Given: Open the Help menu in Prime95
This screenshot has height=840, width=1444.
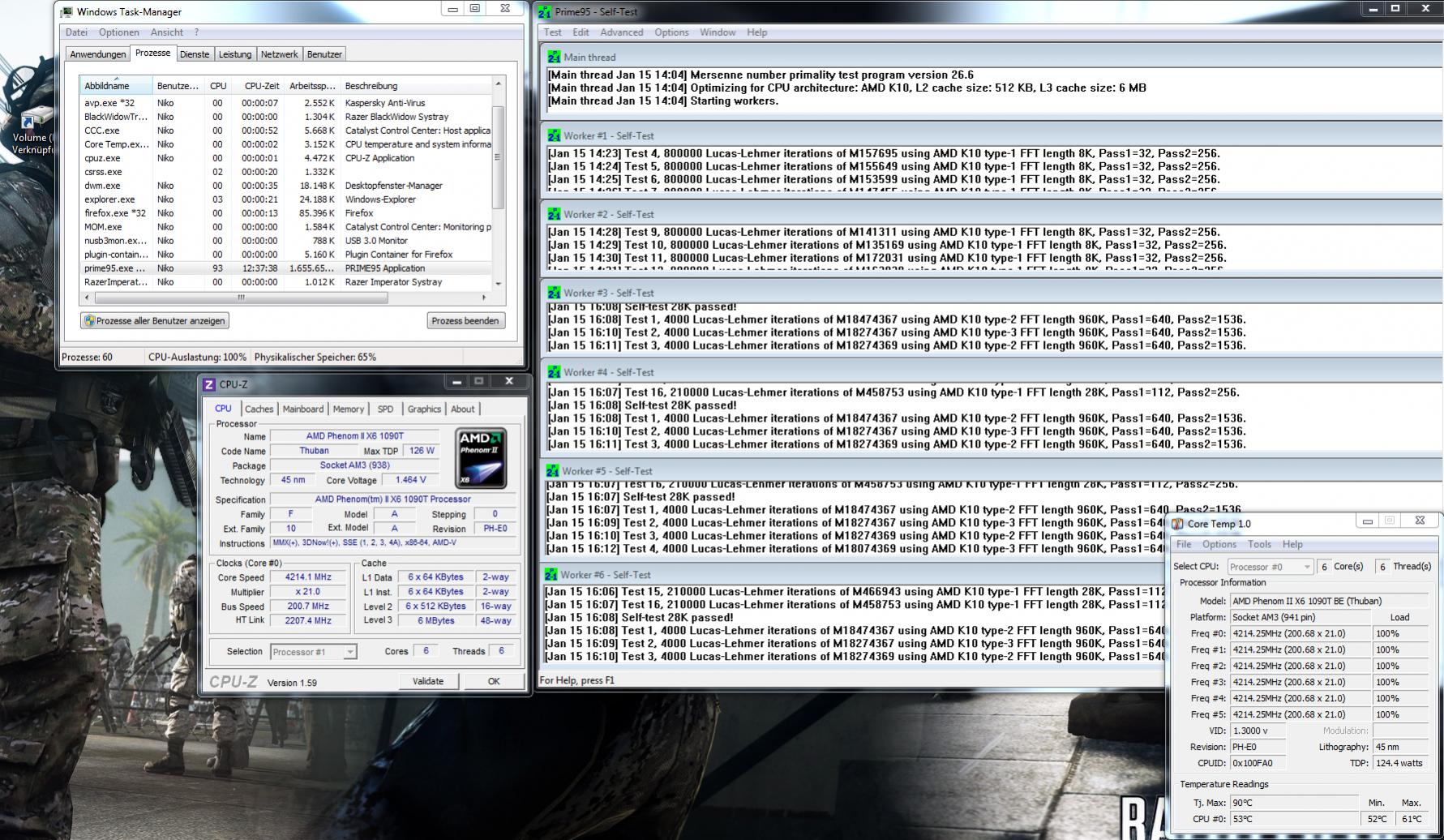Looking at the screenshot, I should coord(757,32).
